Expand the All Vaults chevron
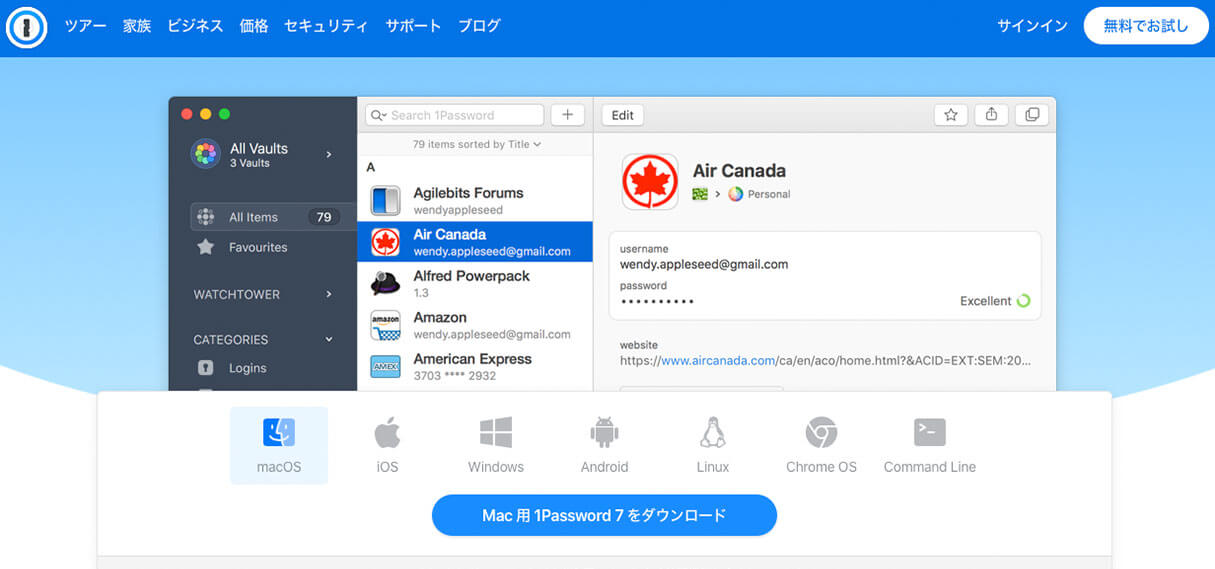The image size is (1215, 569). tap(329, 154)
